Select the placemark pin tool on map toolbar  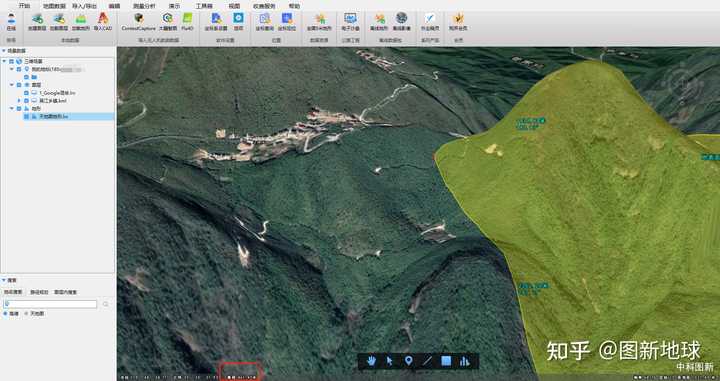[409, 361]
